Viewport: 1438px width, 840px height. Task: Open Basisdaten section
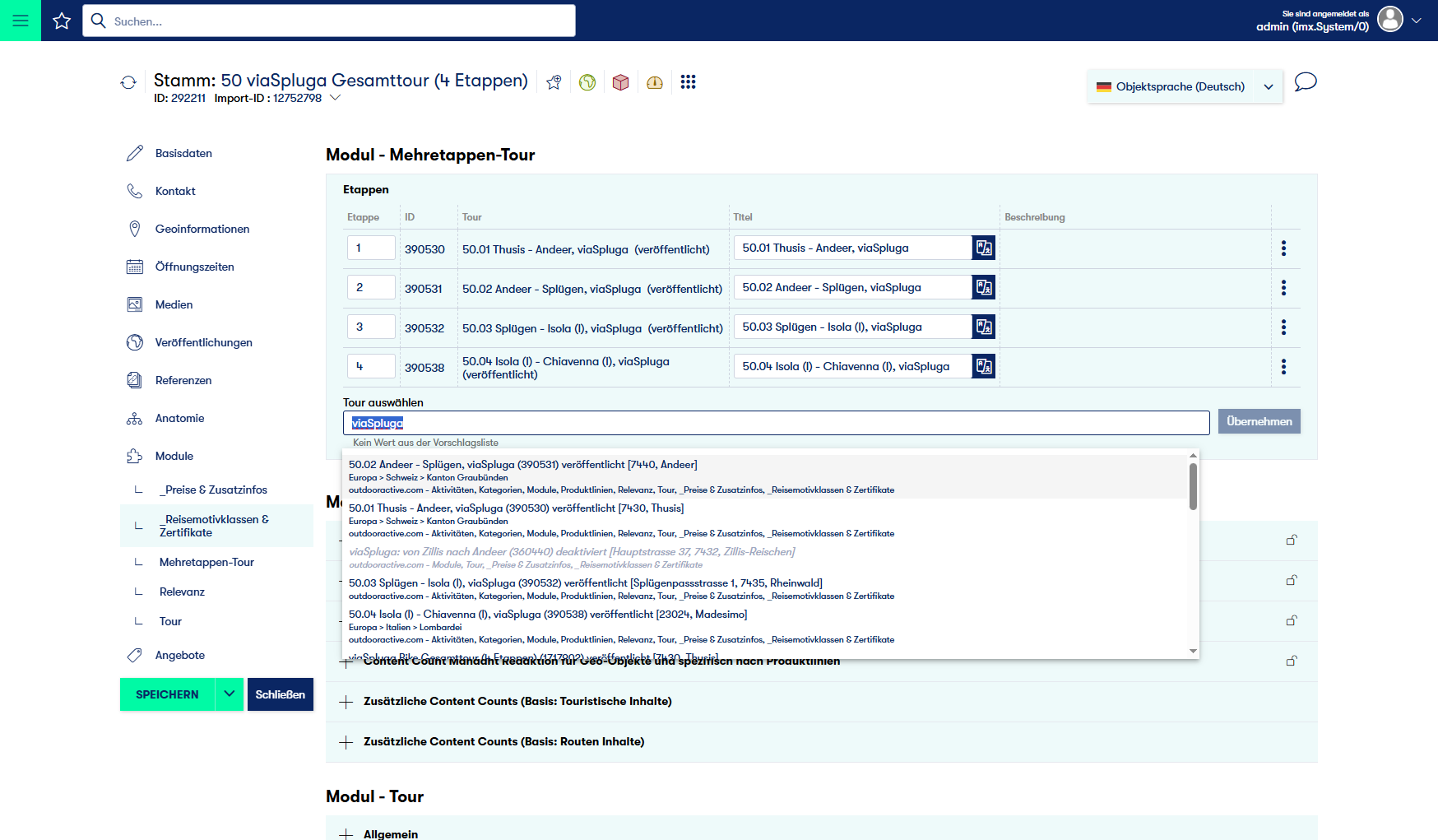coord(183,153)
